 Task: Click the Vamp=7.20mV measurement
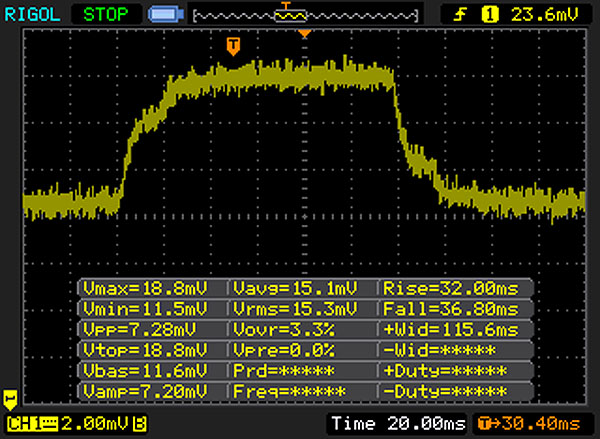click(x=145, y=392)
